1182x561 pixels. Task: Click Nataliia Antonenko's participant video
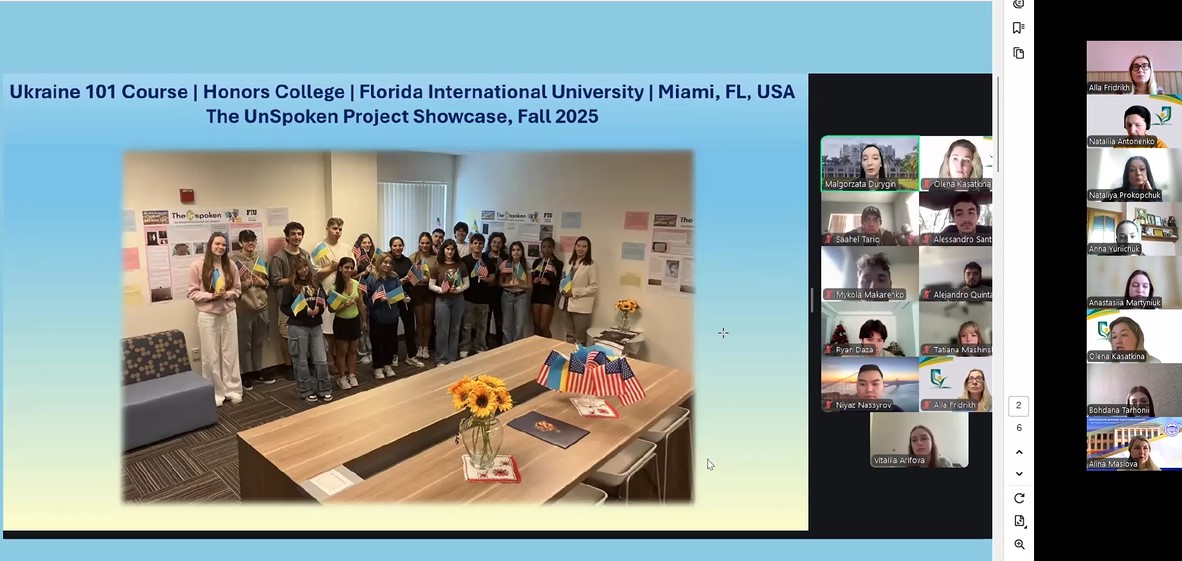coord(1133,121)
